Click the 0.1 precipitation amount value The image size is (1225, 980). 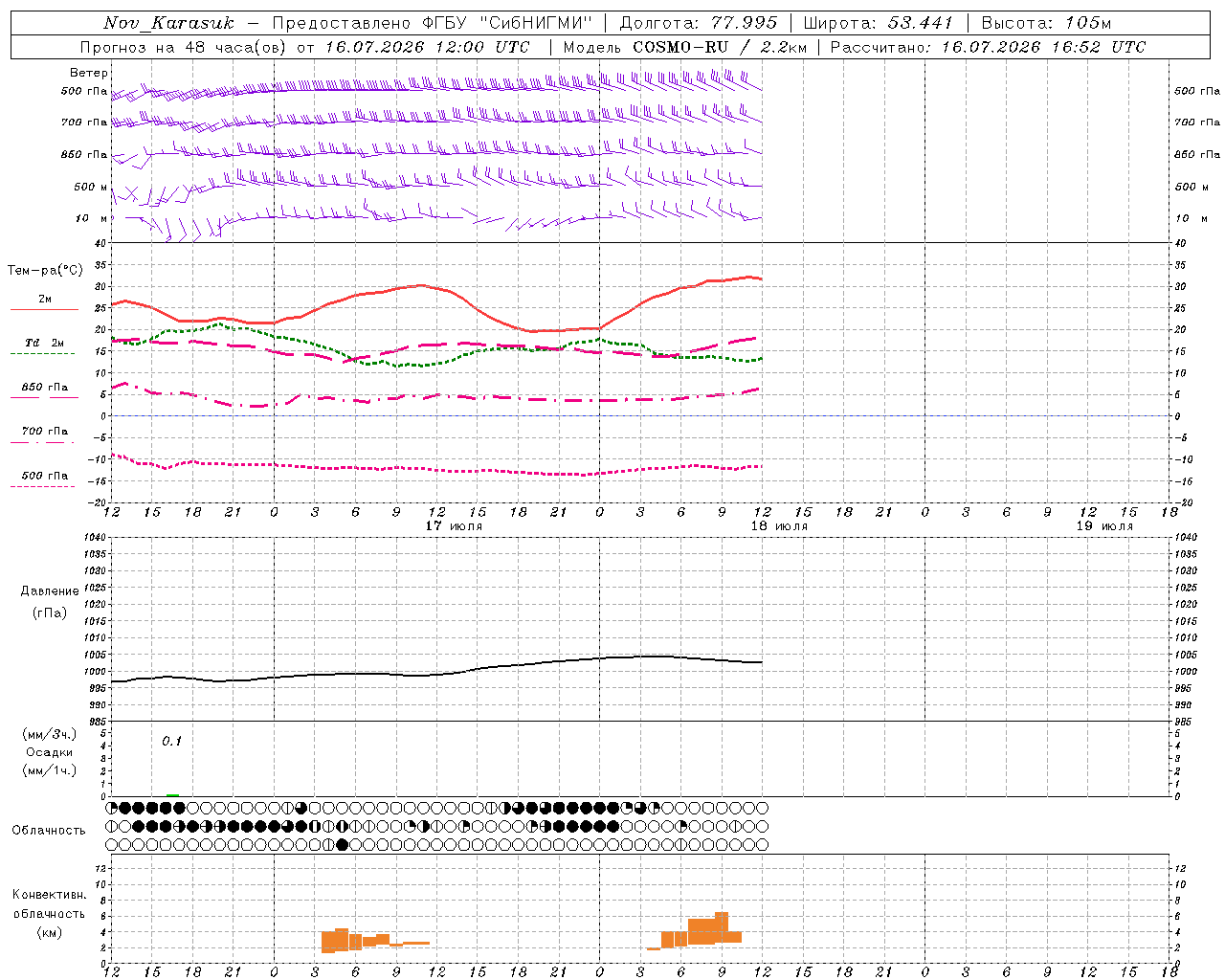[171, 742]
